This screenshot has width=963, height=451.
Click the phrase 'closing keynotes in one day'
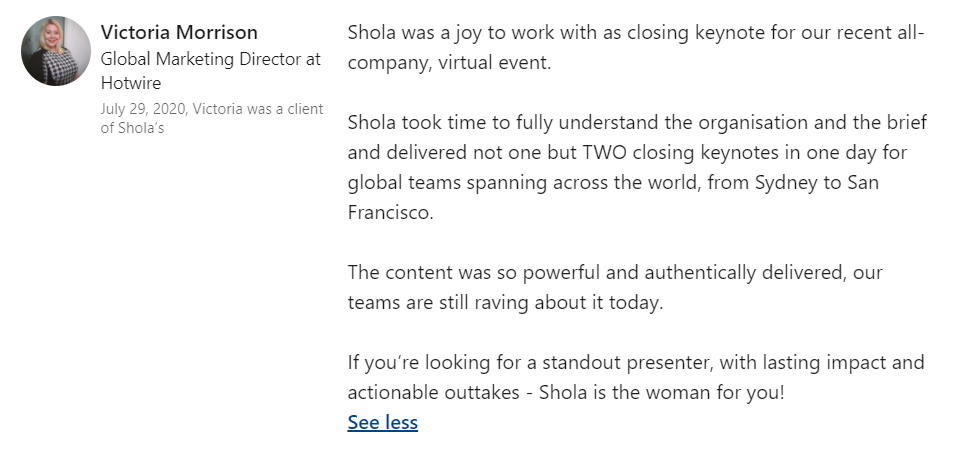pos(754,152)
